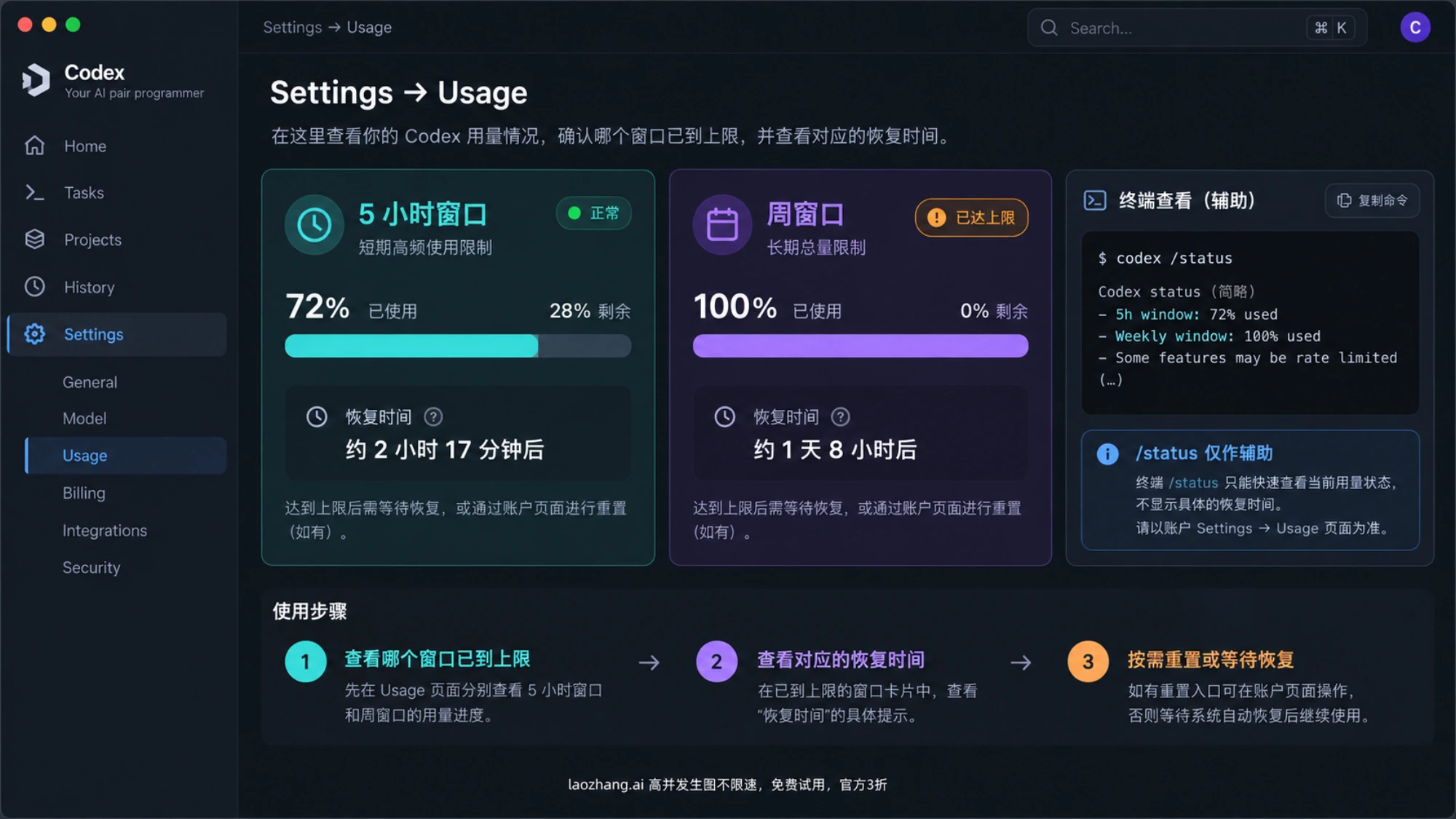Open the Security settings section
The height and width of the screenshot is (819, 1456).
click(91, 568)
